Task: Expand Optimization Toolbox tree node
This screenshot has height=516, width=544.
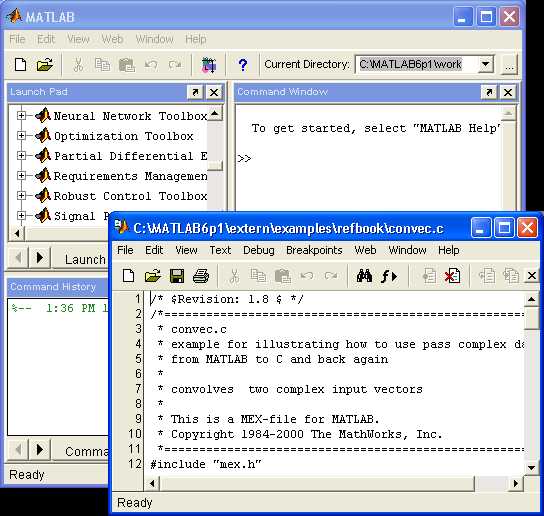Action: (x=21, y=136)
